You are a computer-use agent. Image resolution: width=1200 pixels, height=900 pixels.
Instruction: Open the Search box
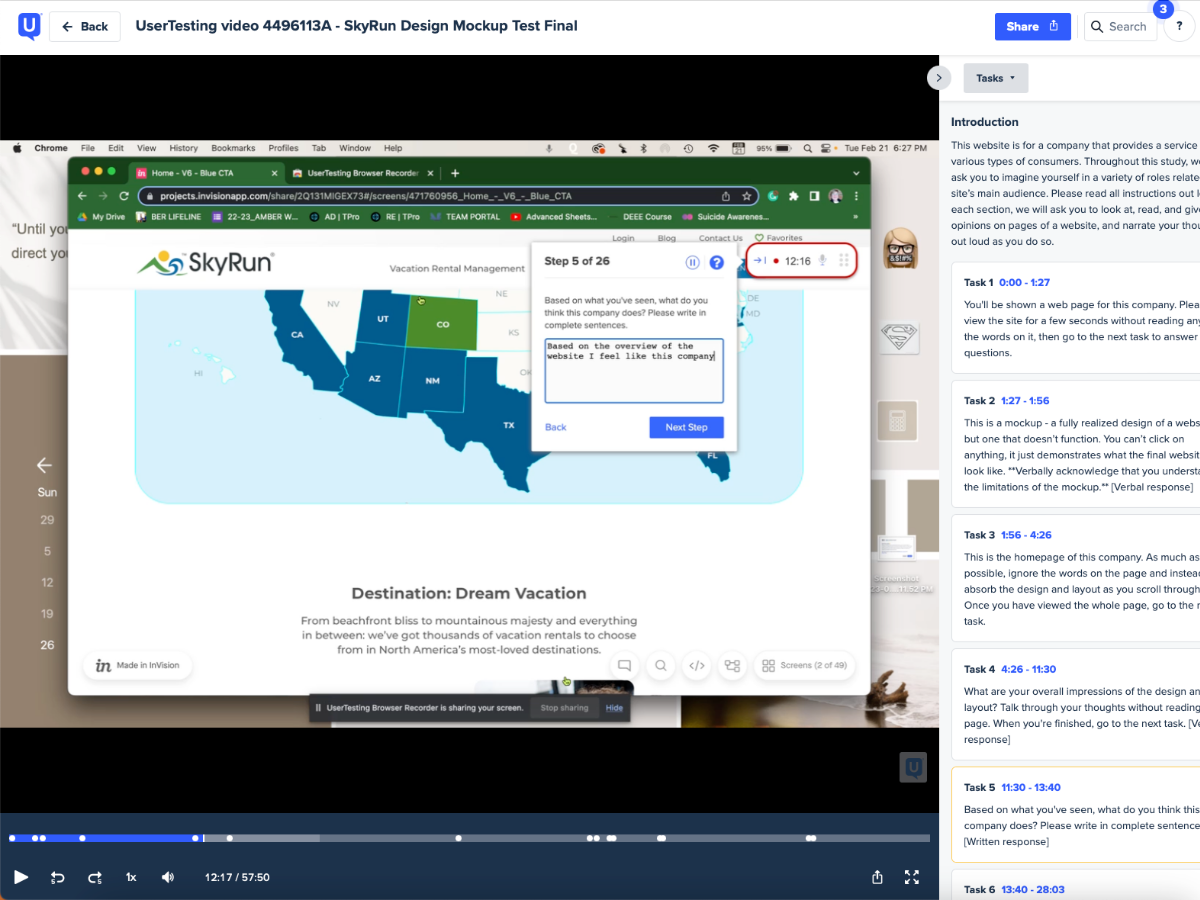pyautogui.click(x=1120, y=27)
